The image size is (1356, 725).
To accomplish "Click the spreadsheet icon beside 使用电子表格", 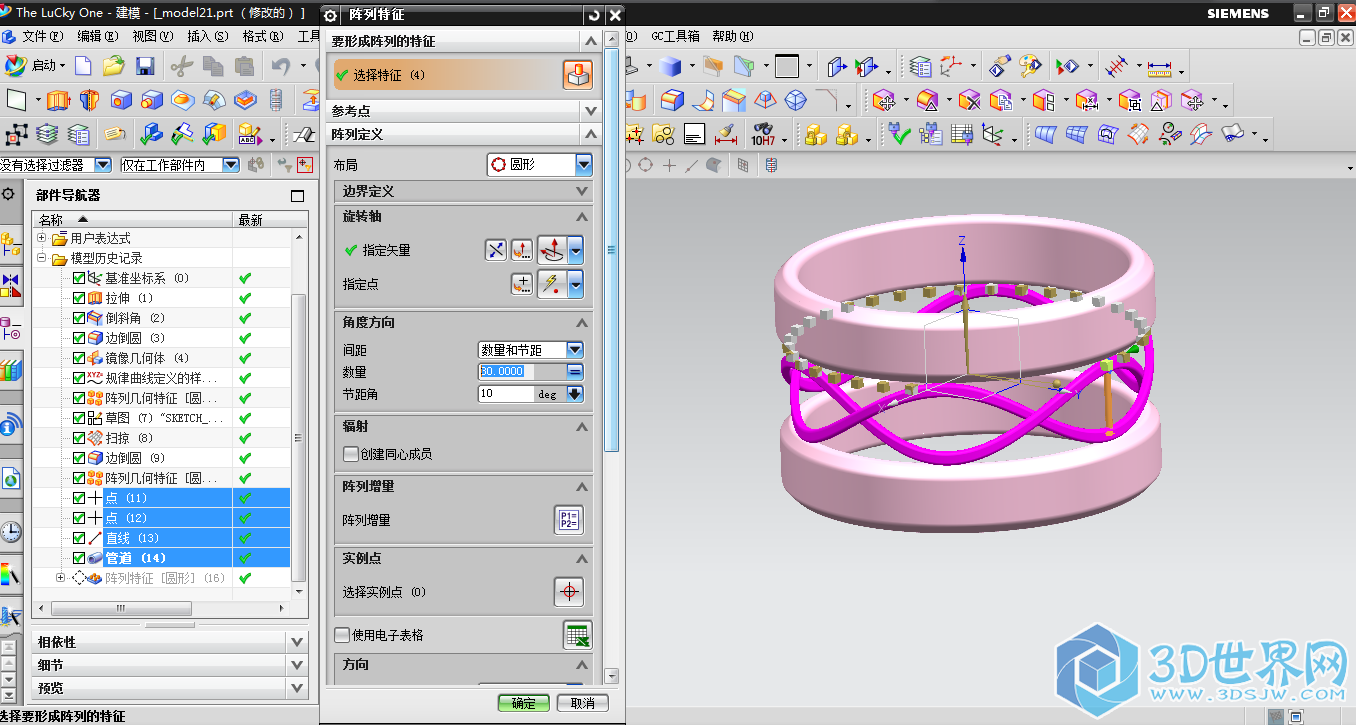I will point(577,634).
